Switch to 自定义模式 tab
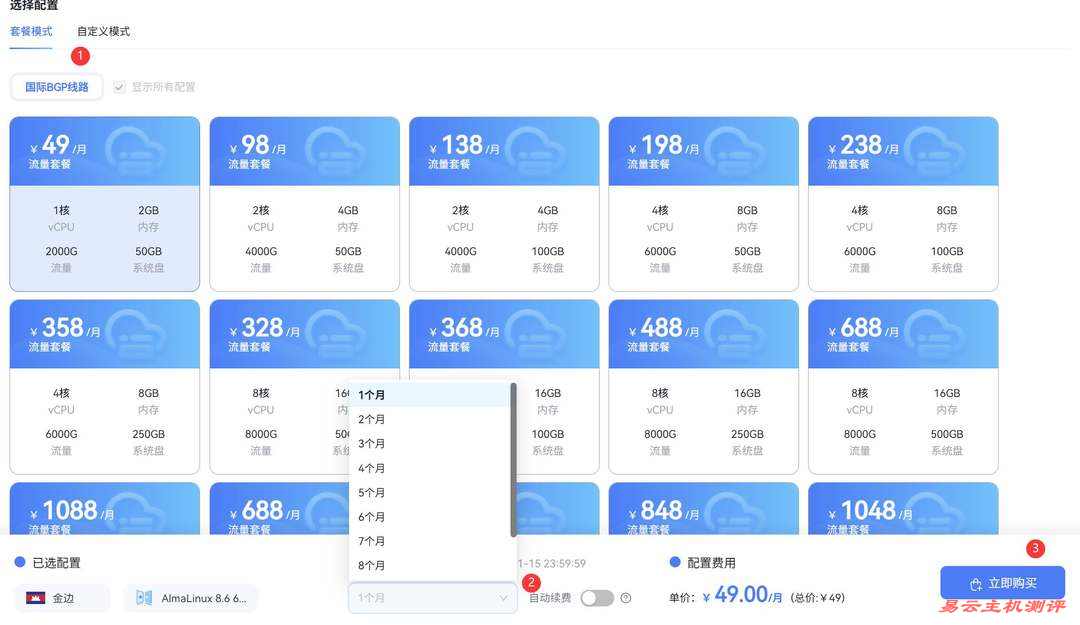The image size is (1080, 625). pyautogui.click(x=103, y=31)
